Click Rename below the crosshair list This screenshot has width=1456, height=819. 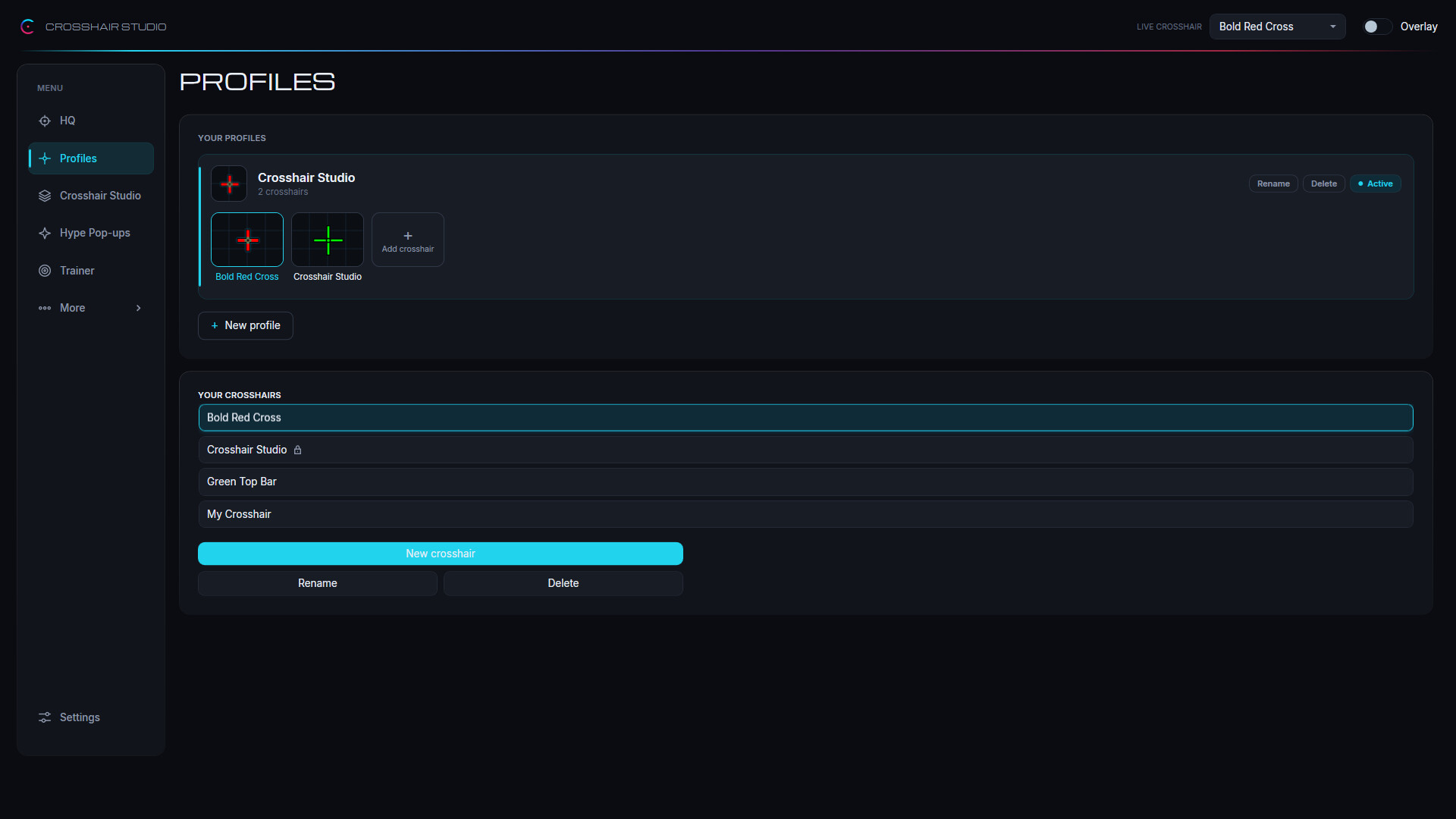pos(318,583)
